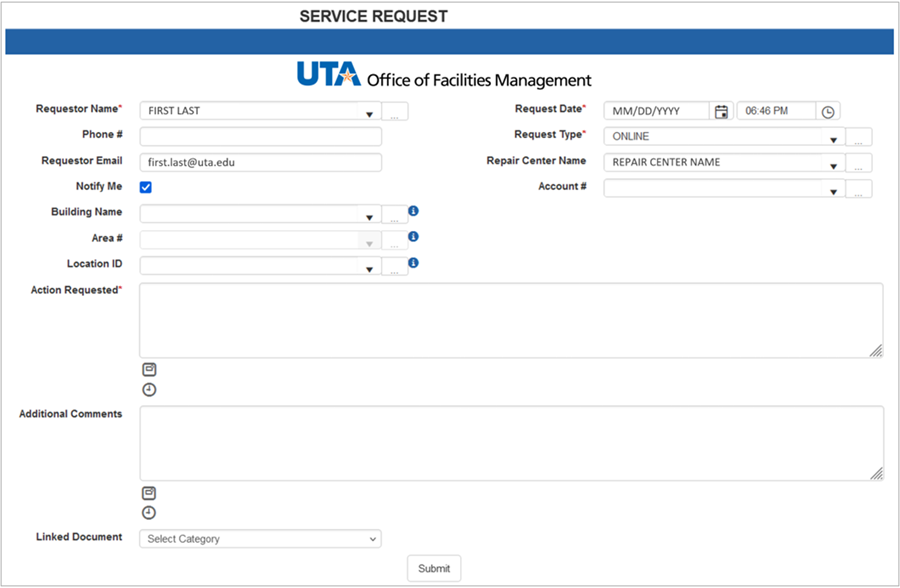Open the ellipsis lookup beside Requestor Name

coord(395,110)
